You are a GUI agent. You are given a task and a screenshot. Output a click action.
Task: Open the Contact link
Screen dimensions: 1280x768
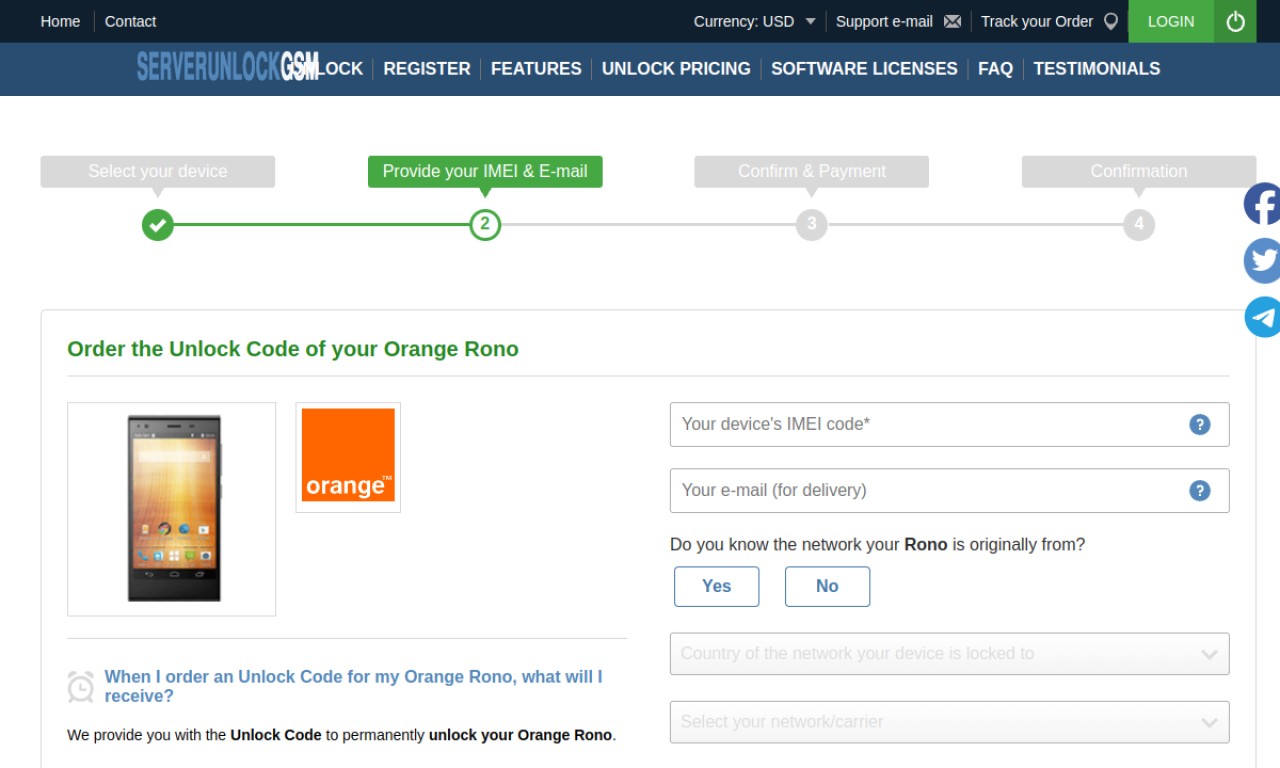130,21
